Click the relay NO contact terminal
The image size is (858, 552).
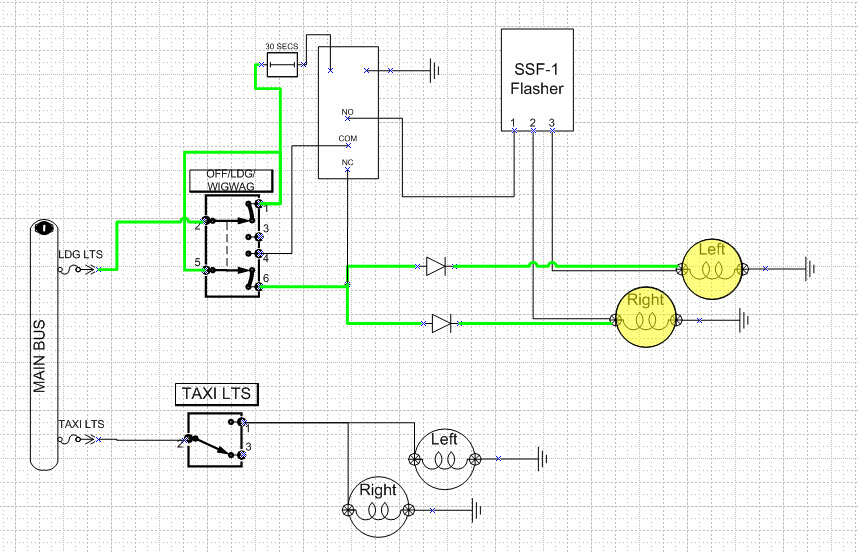coord(347,118)
